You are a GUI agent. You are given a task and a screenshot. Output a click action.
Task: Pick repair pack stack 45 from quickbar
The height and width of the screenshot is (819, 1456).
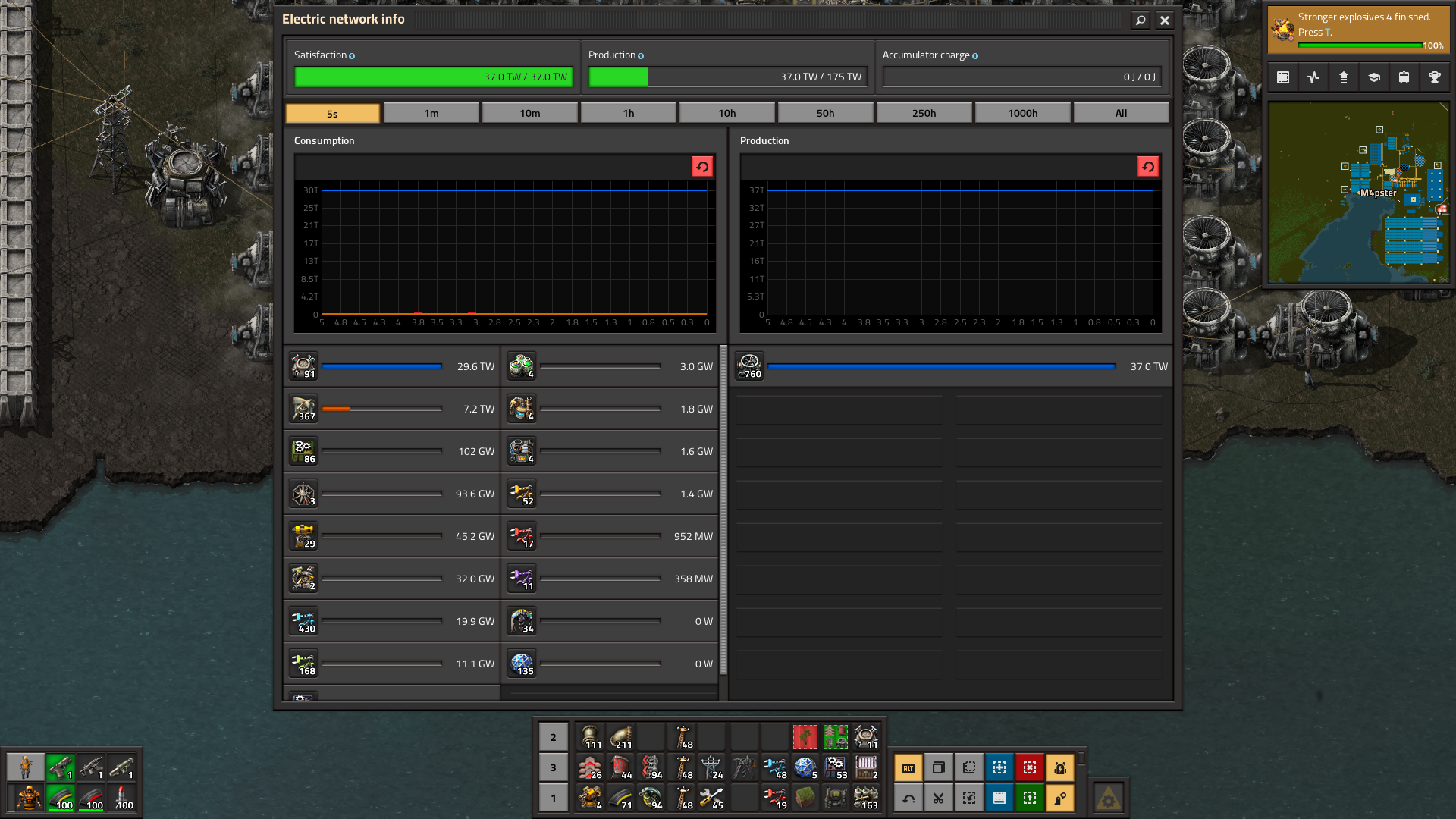712,798
